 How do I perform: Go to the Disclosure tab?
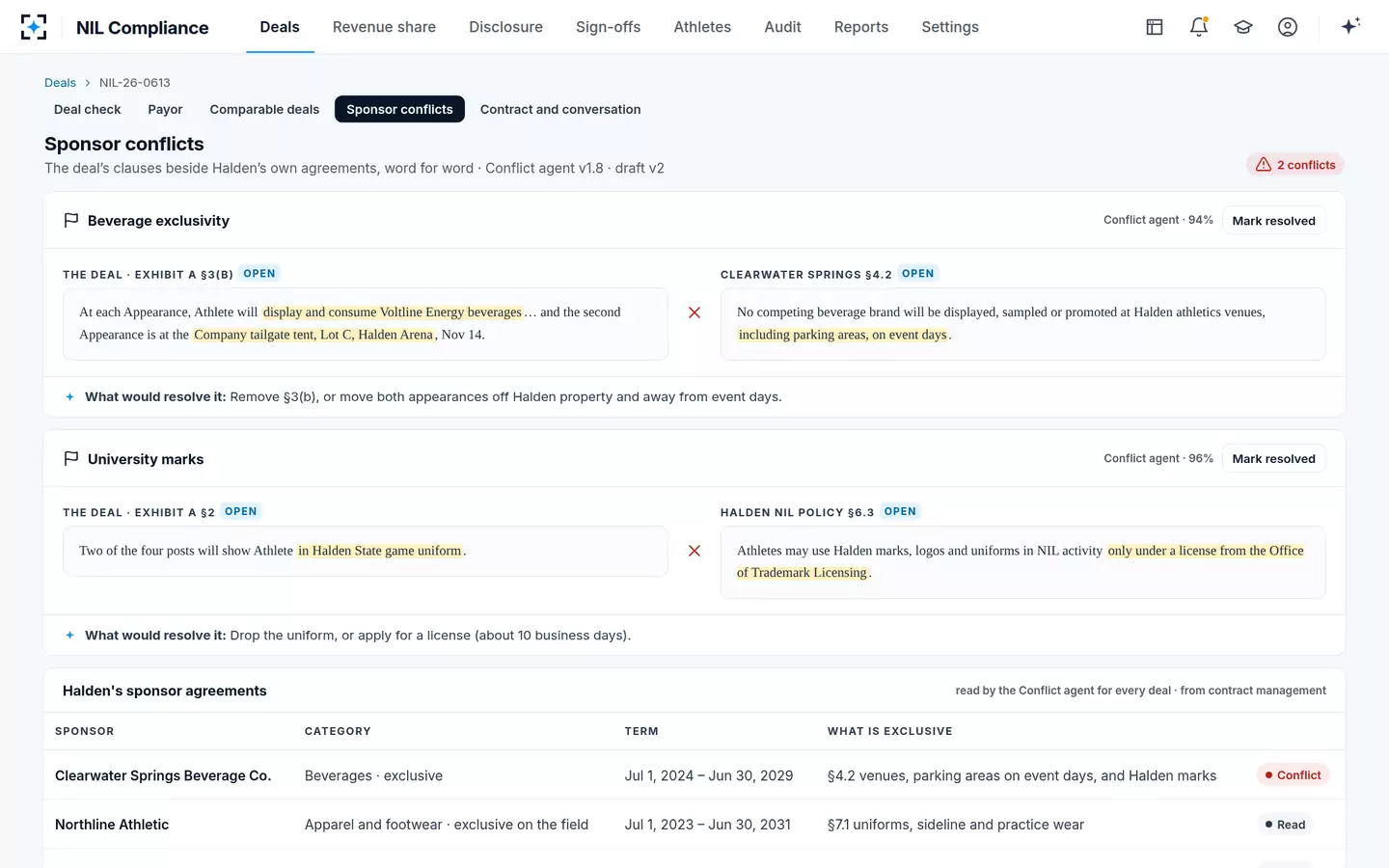[505, 27]
